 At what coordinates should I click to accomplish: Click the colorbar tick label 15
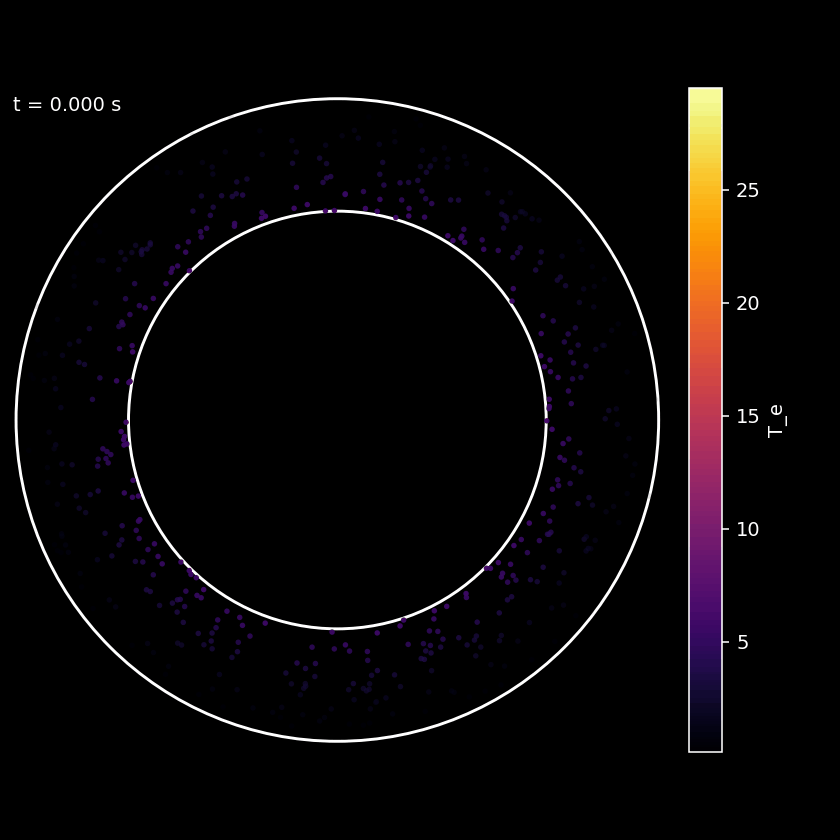(x=748, y=416)
